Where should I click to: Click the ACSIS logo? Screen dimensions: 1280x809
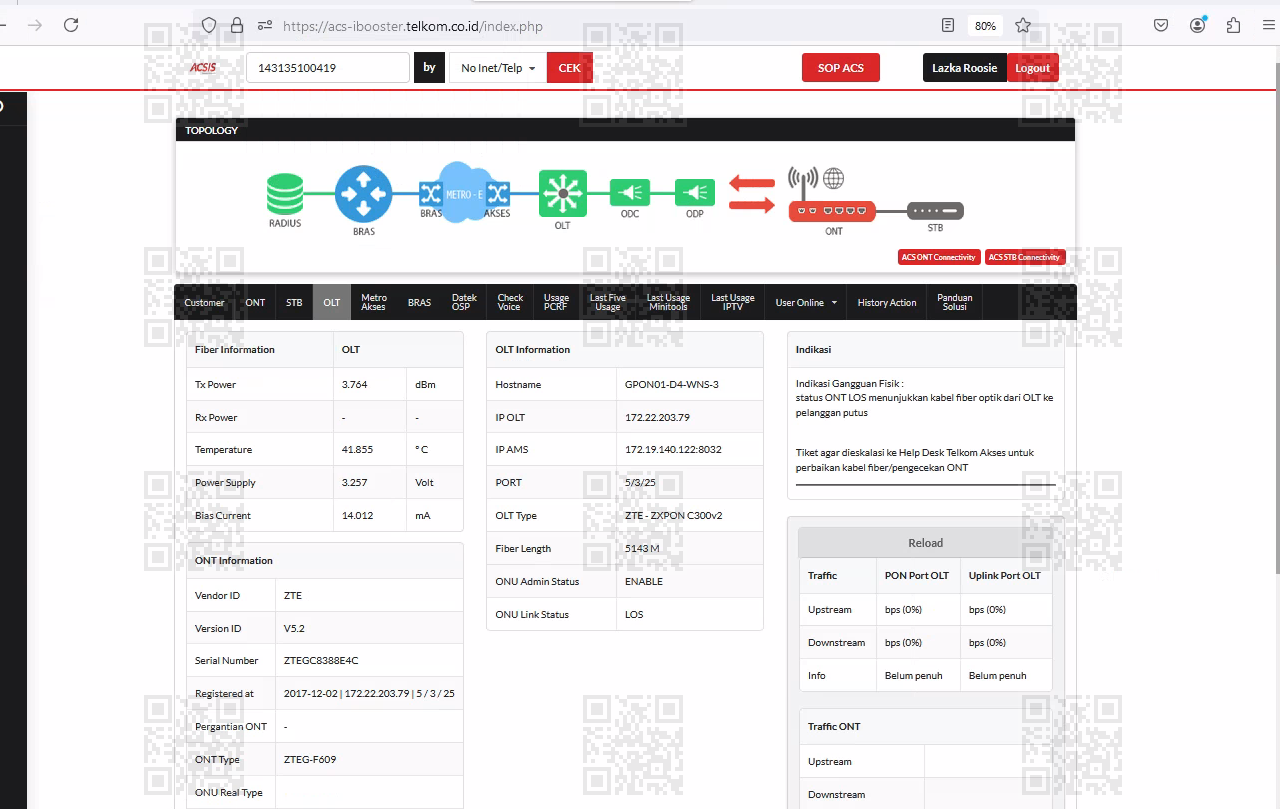pos(203,68)
